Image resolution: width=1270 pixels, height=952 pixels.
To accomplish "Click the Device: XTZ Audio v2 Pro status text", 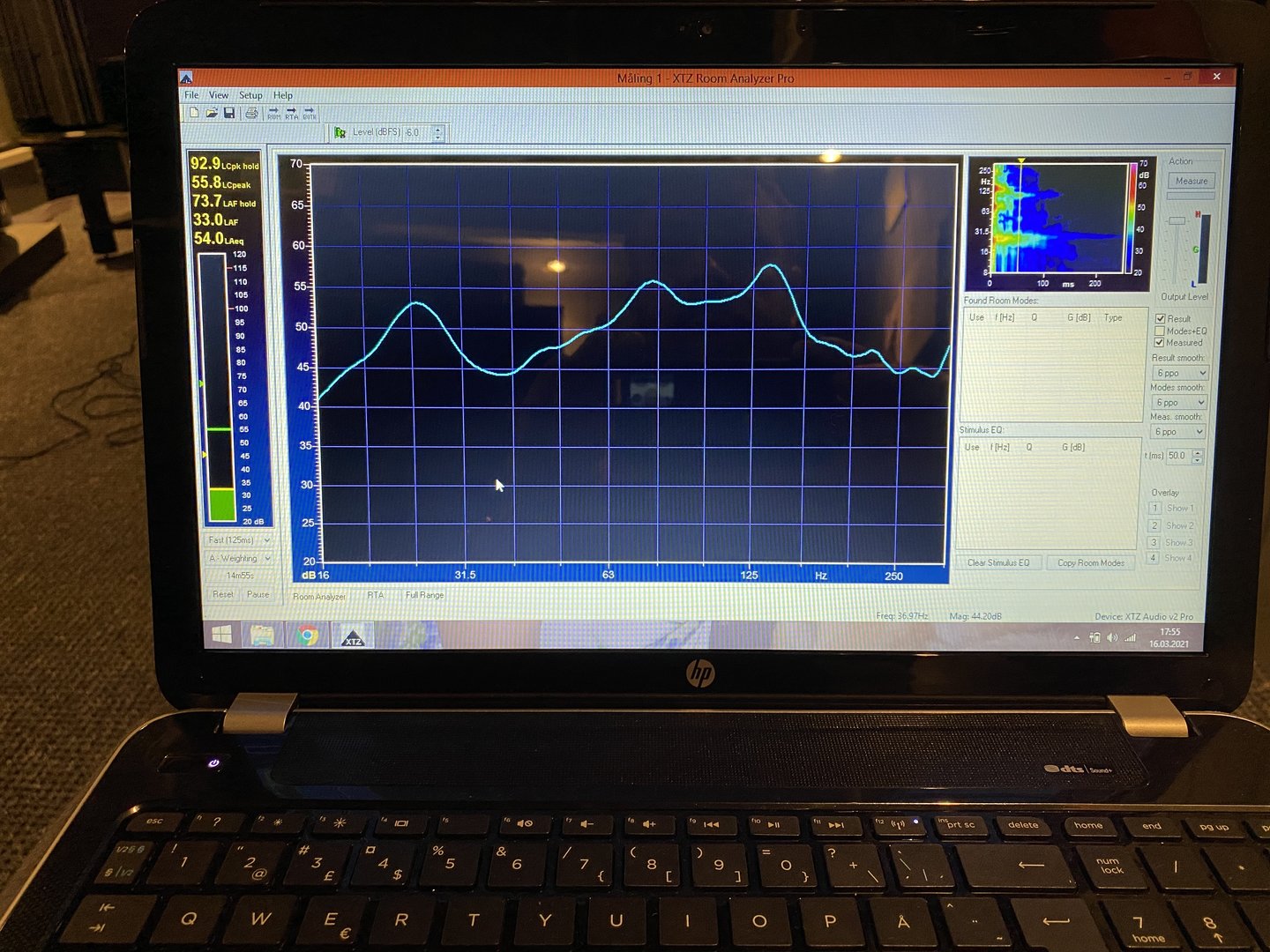I will 1143,616.
